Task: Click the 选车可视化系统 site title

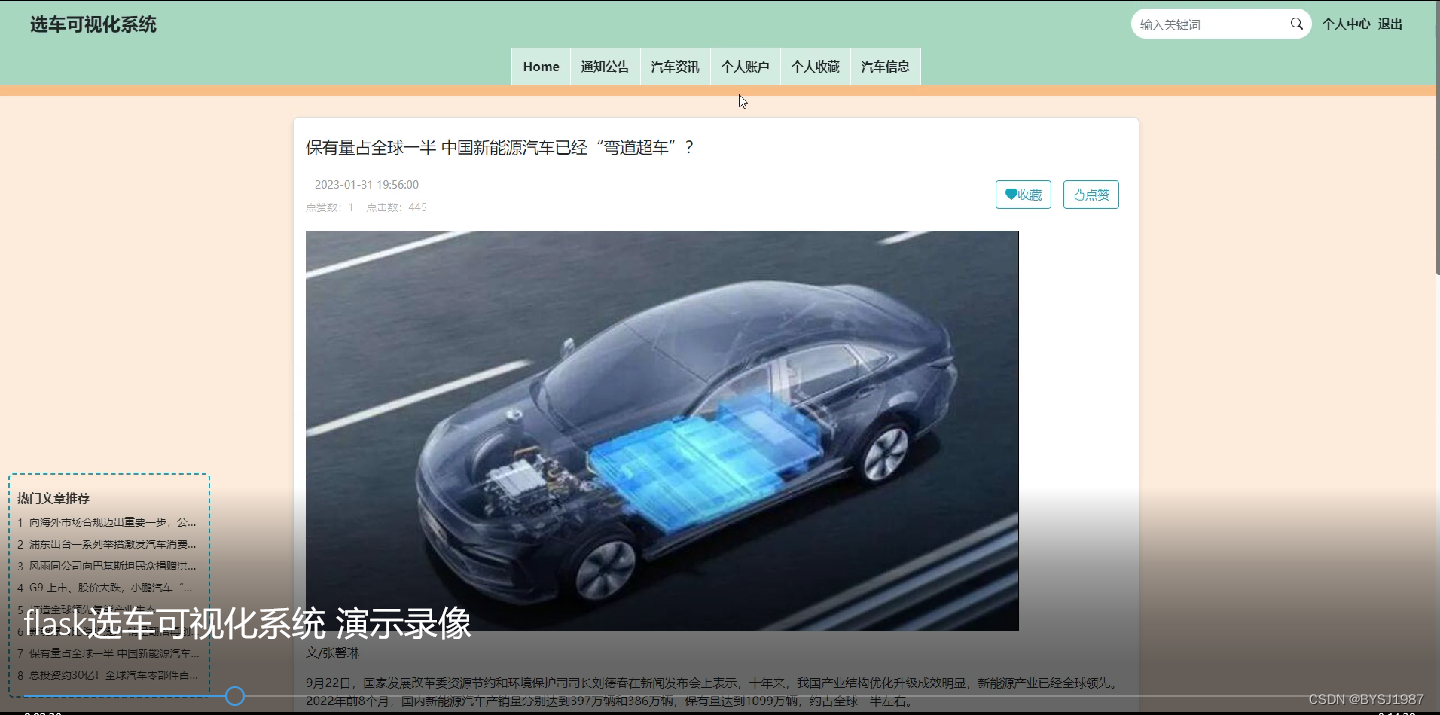Action: coord(93,25)
